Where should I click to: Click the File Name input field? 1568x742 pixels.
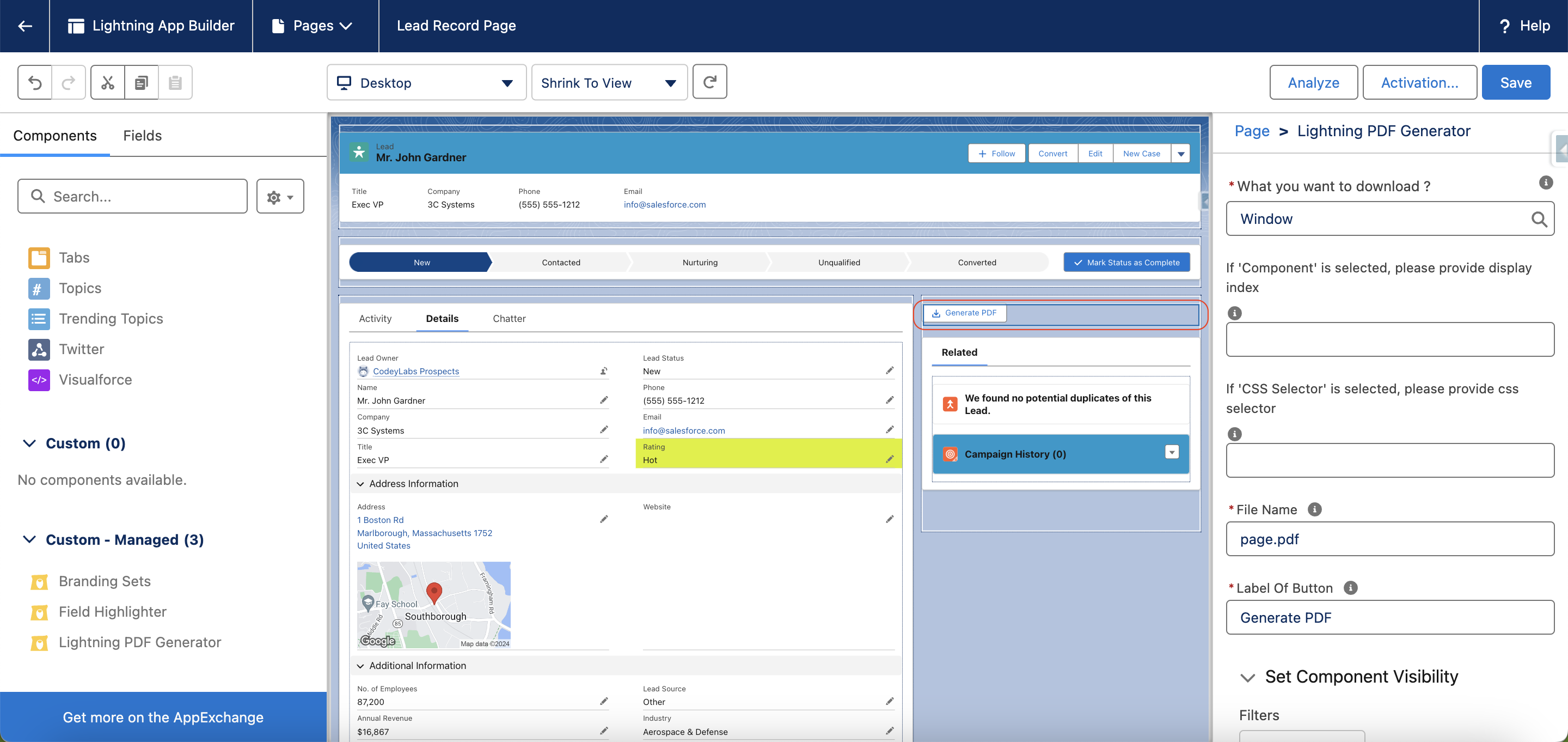[x=1389, y=539]
